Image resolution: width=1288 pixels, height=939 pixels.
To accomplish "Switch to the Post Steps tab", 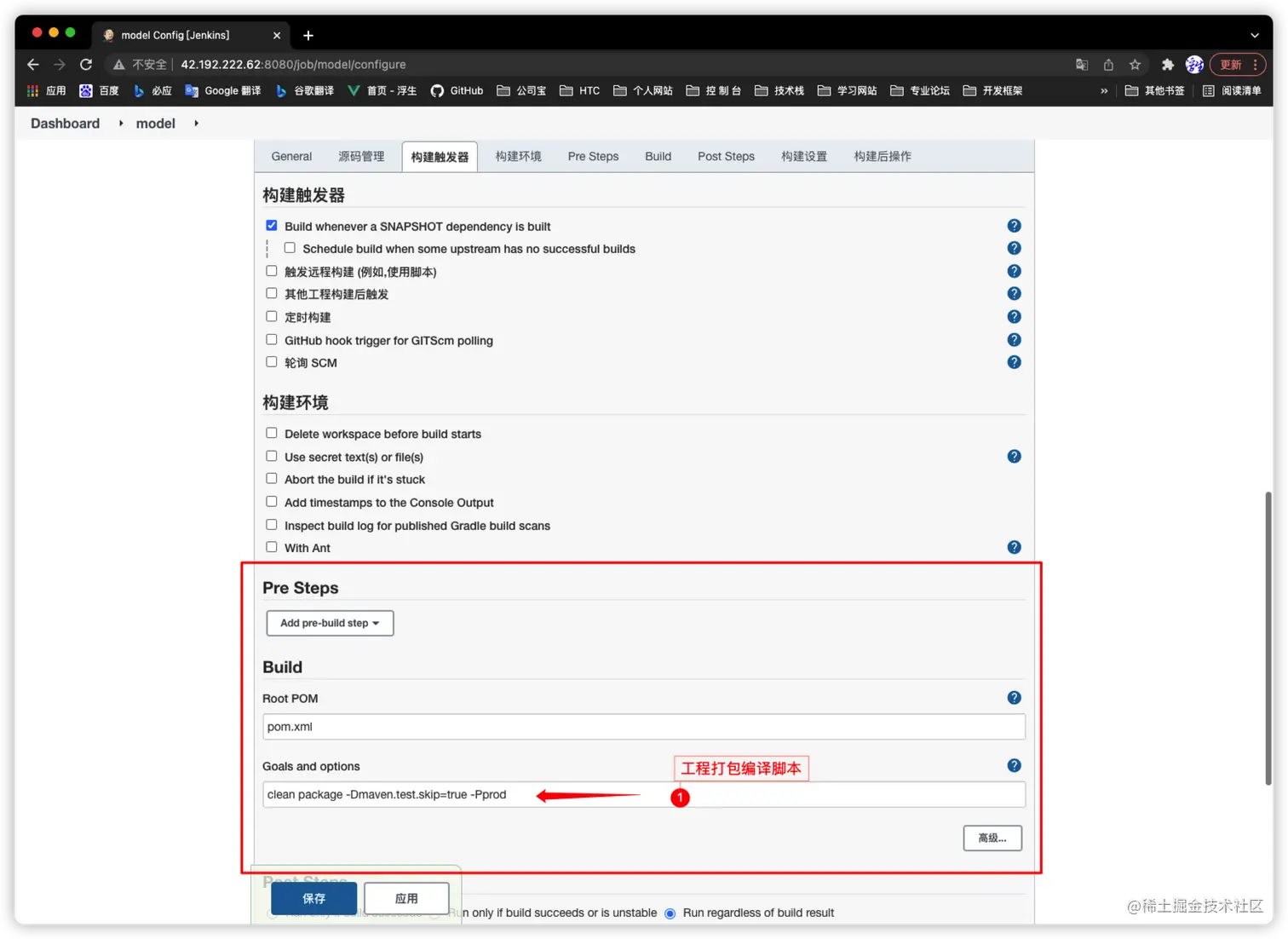I will pos(726,157).
